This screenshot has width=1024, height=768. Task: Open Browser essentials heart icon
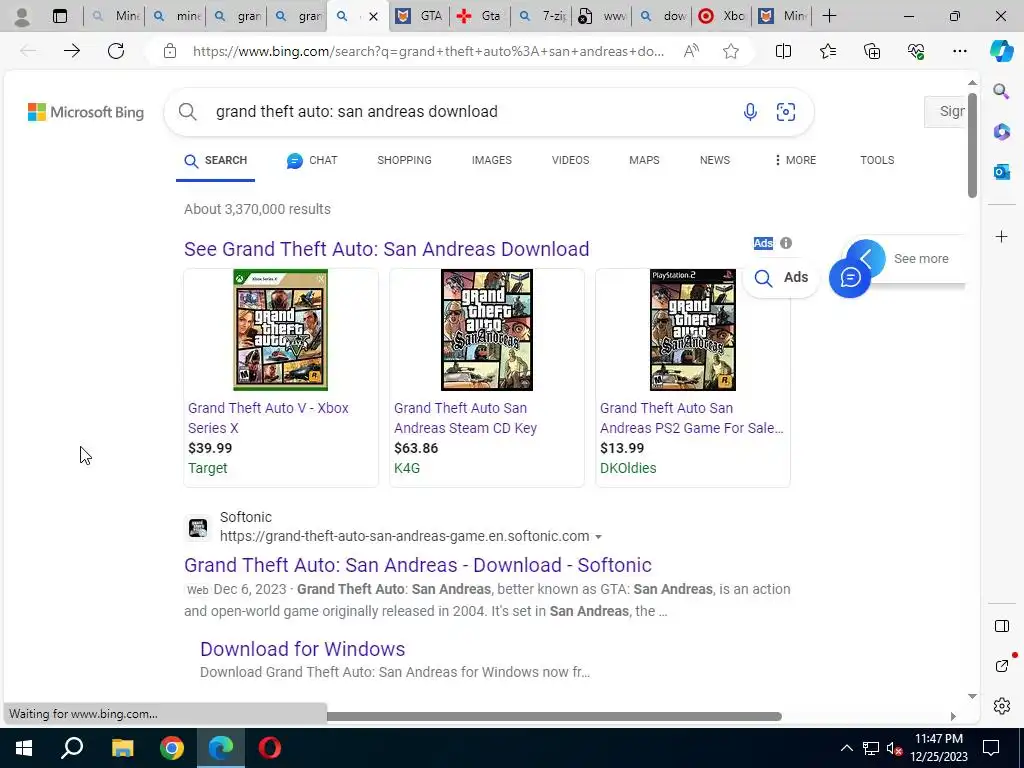click(x=916, y=51)
